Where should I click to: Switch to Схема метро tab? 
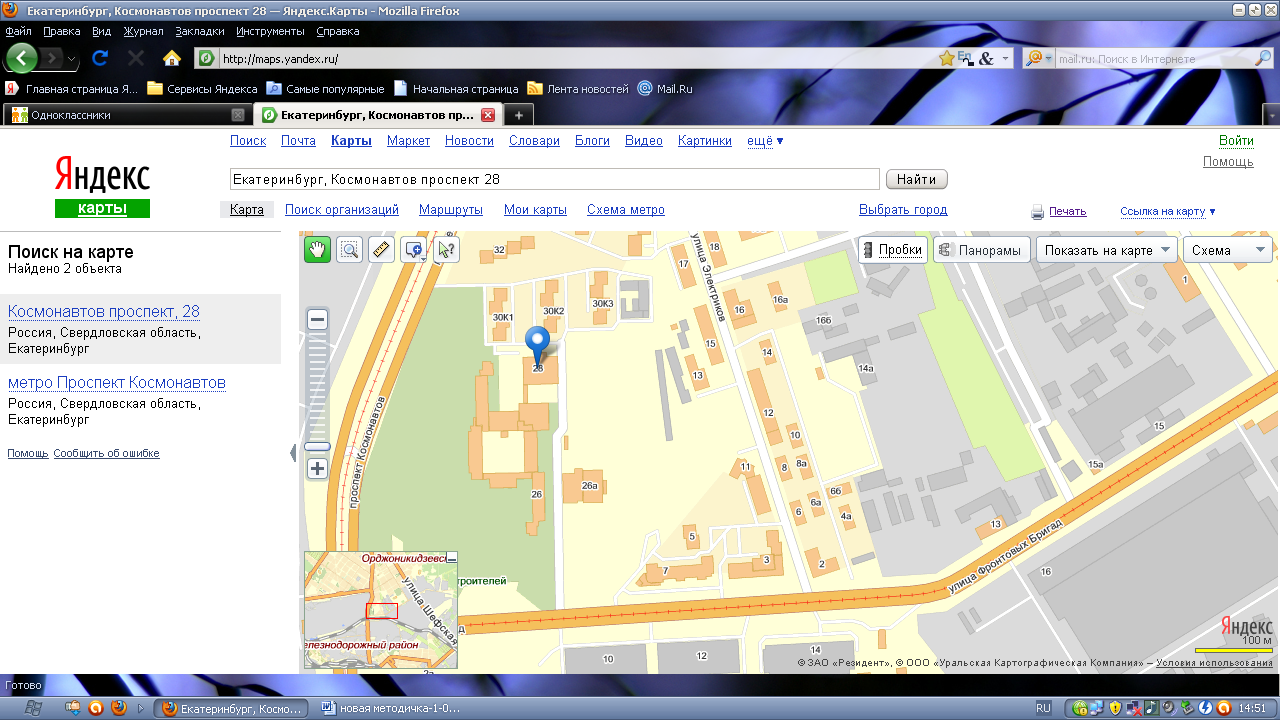click(x=626, y=210)
